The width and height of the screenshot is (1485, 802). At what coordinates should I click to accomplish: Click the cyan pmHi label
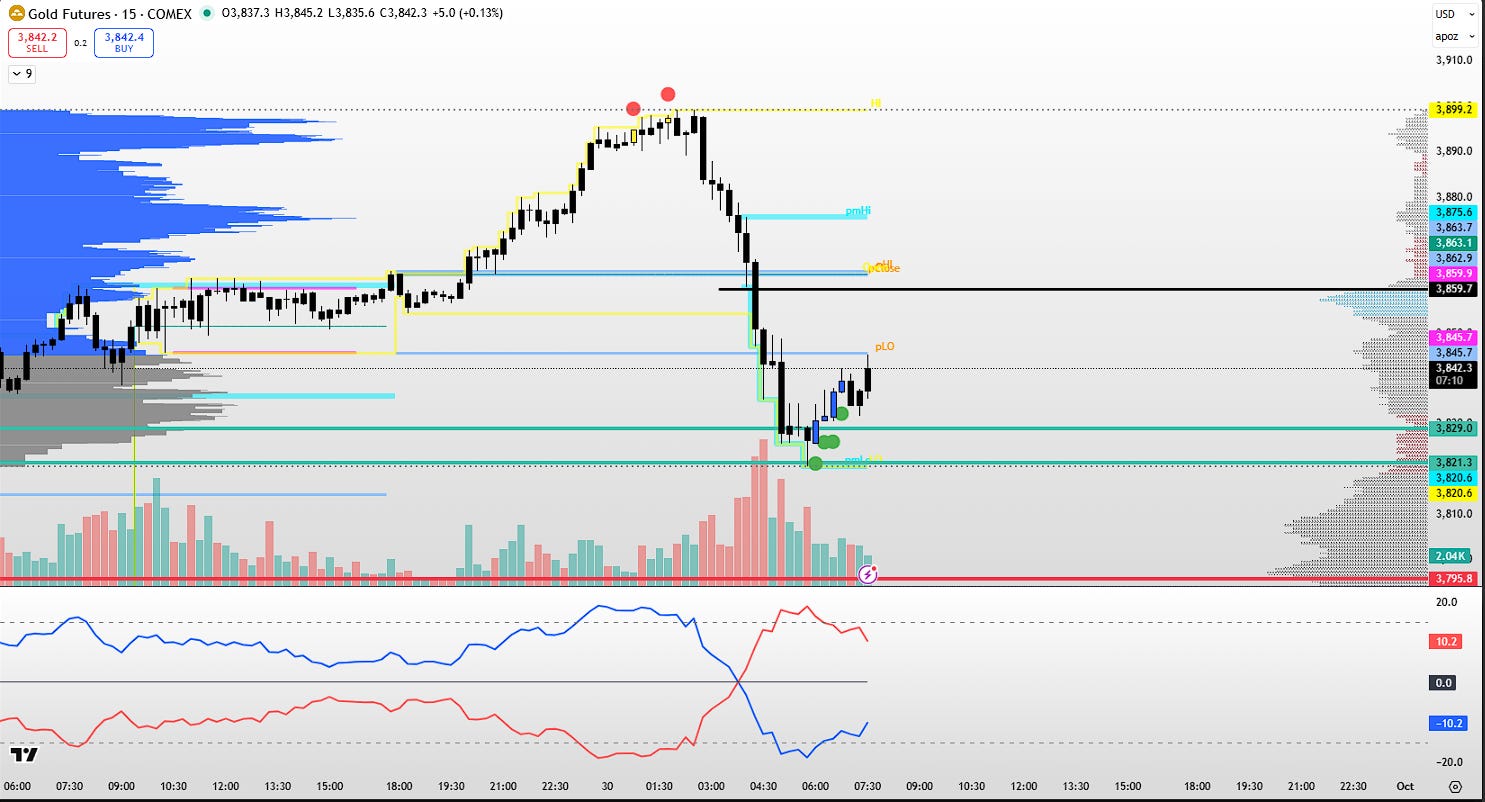(x=858, y=211)
